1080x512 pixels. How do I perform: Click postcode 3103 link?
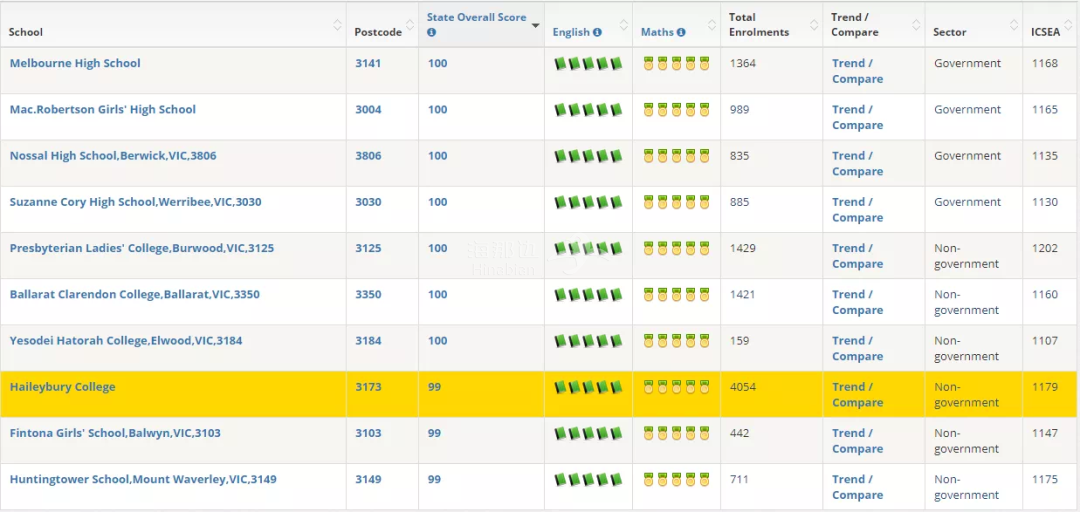(x=368, y=433)
